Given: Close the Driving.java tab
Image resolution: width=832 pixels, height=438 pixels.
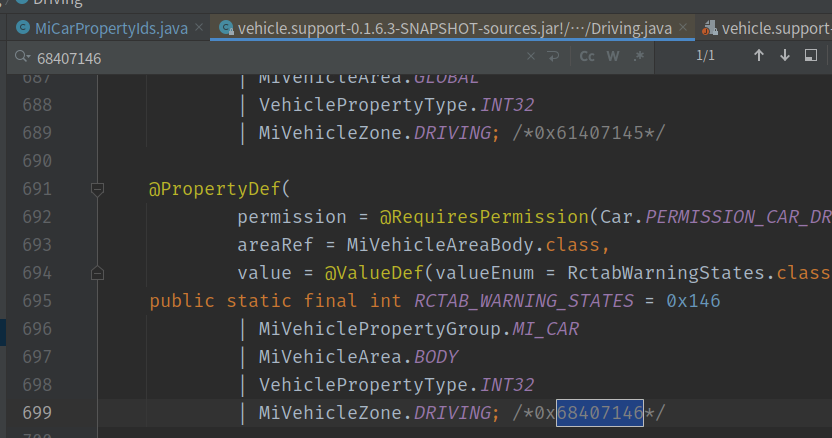Looking at the screenshot, I should [x=683, y=27].
